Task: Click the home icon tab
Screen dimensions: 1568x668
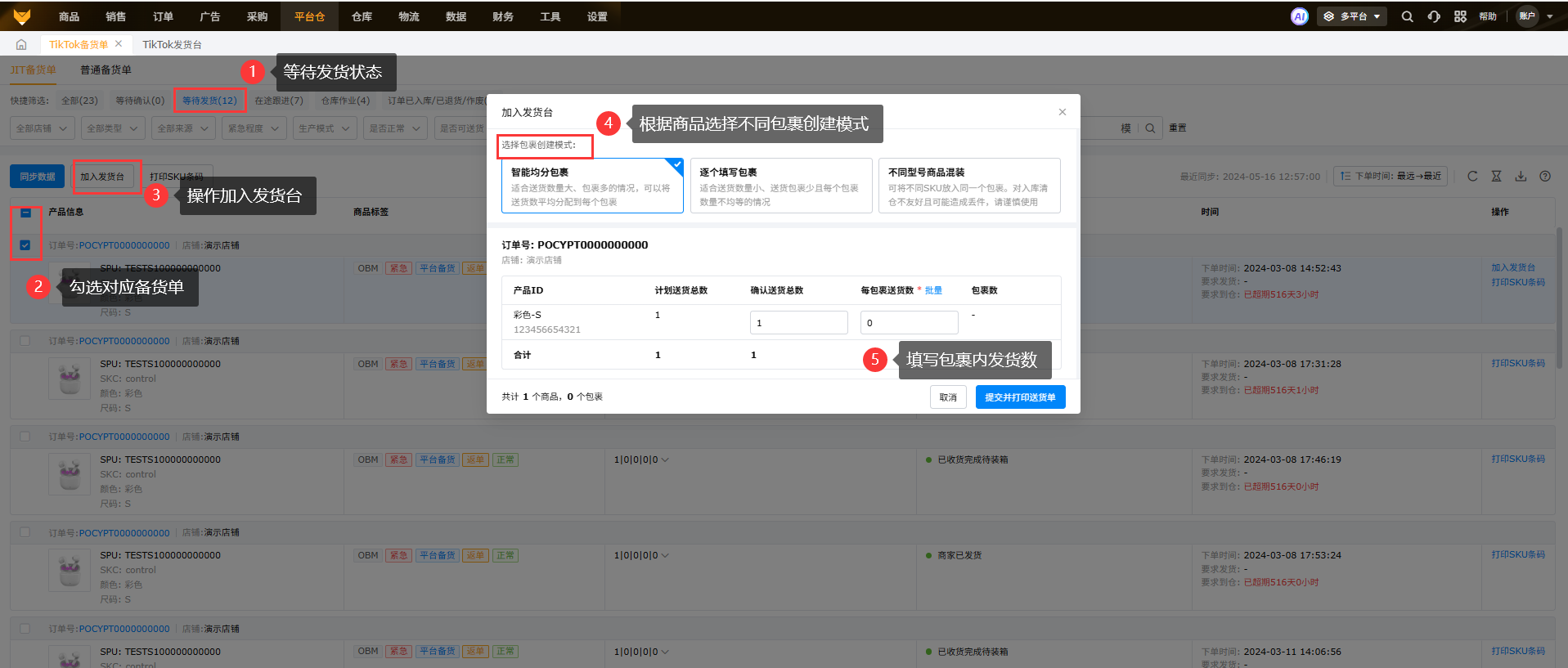Action: [21, 45]
